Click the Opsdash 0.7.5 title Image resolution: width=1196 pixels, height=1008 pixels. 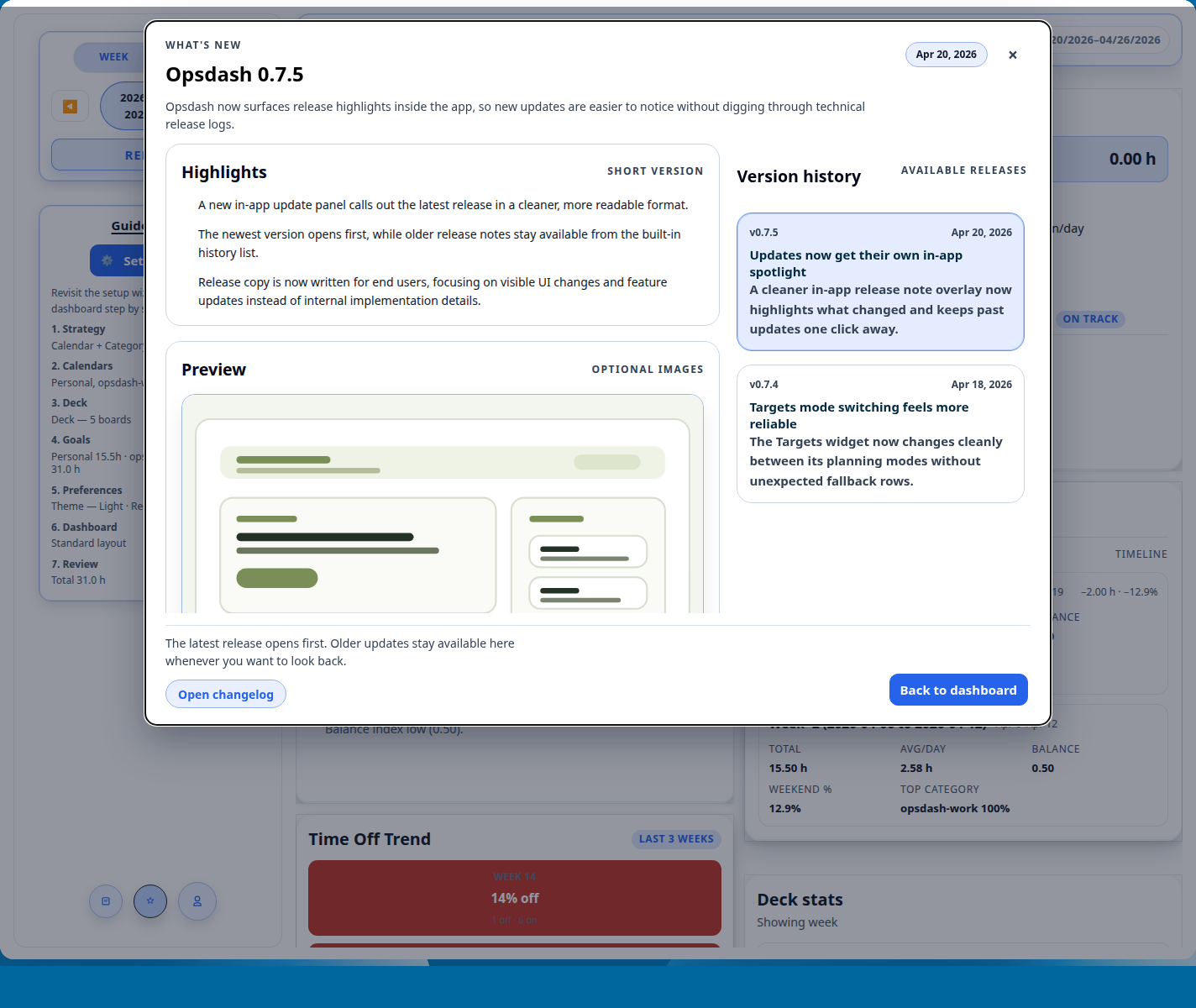point(234,75)
